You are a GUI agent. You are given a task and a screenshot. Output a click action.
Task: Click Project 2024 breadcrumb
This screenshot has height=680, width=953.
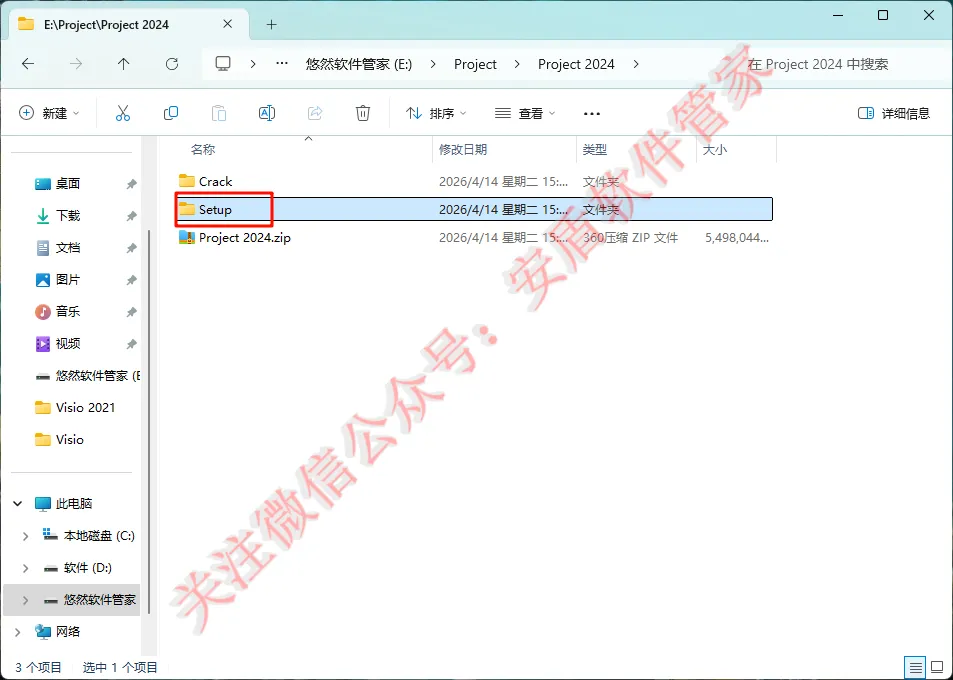click(x=576, y=64)
